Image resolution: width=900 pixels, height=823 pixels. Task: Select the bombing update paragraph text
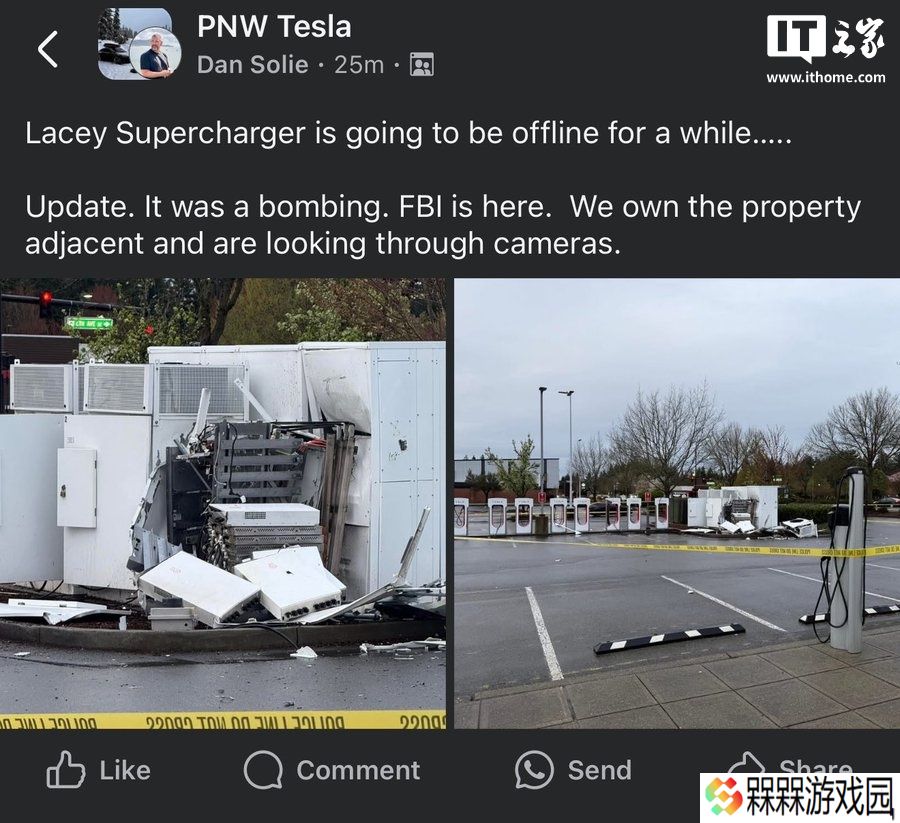click(x=443, y=225)
